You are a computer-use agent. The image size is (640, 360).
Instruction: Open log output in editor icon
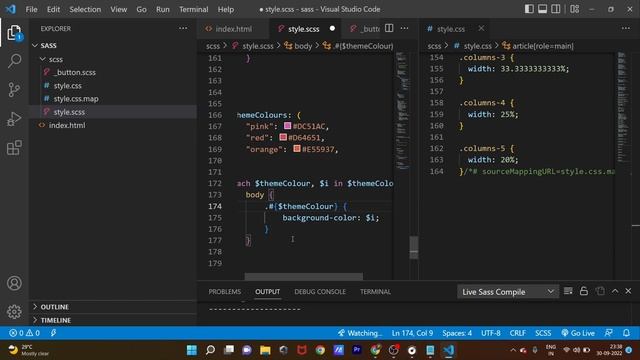(600, 291)
